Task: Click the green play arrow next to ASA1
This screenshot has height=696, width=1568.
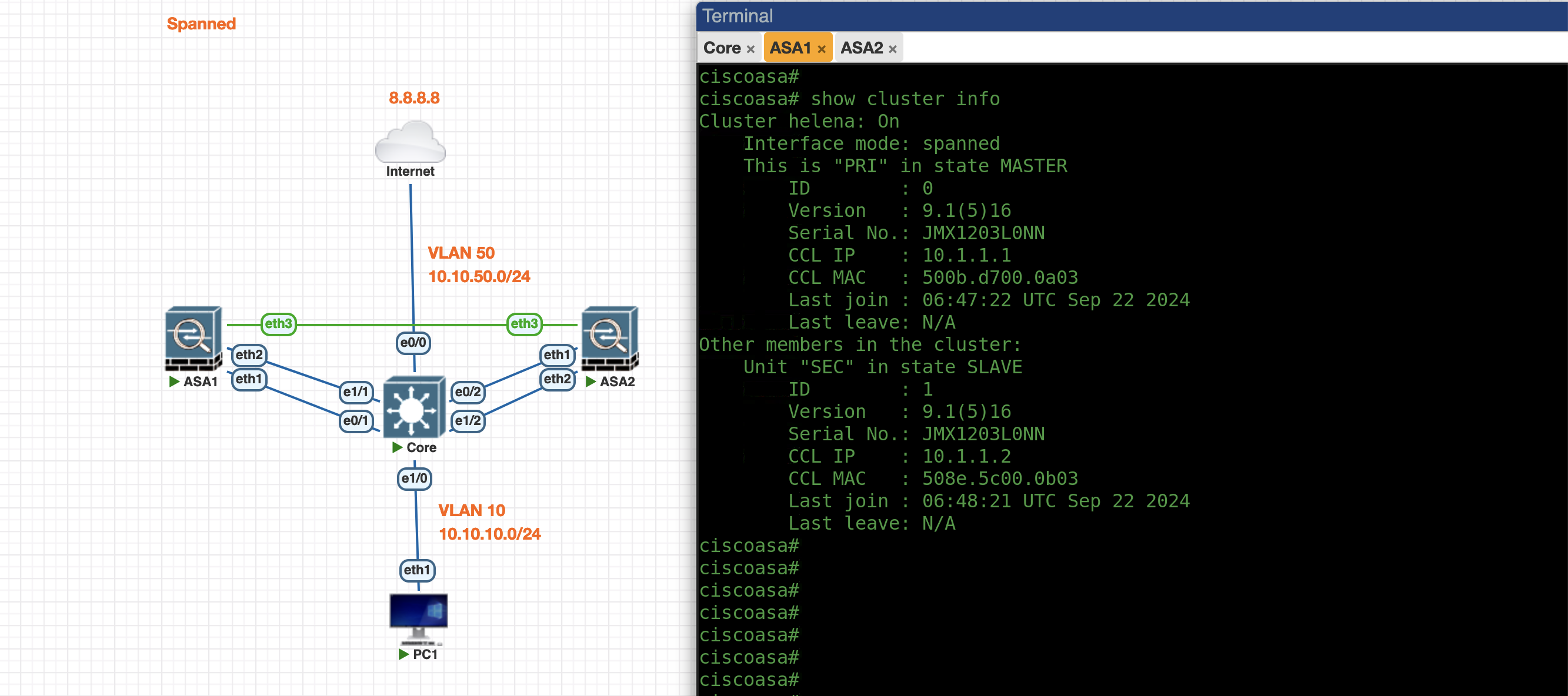Action: click(x=174, y=382)
